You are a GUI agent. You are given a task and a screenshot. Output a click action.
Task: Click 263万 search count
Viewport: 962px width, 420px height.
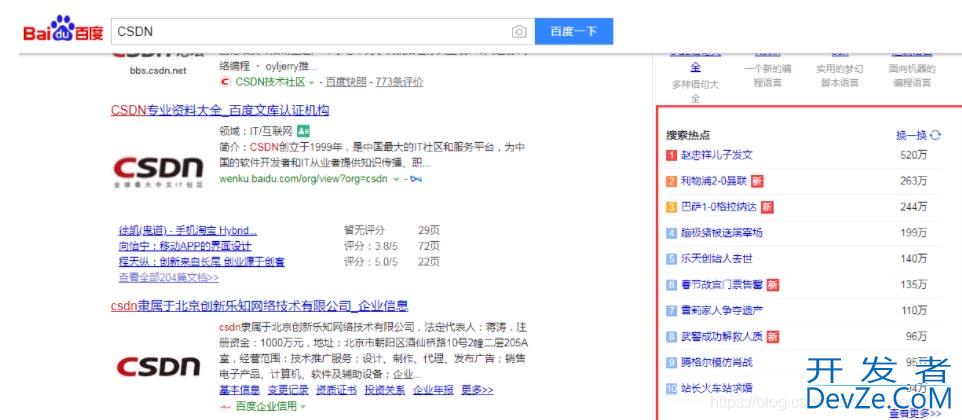point(914,181)
